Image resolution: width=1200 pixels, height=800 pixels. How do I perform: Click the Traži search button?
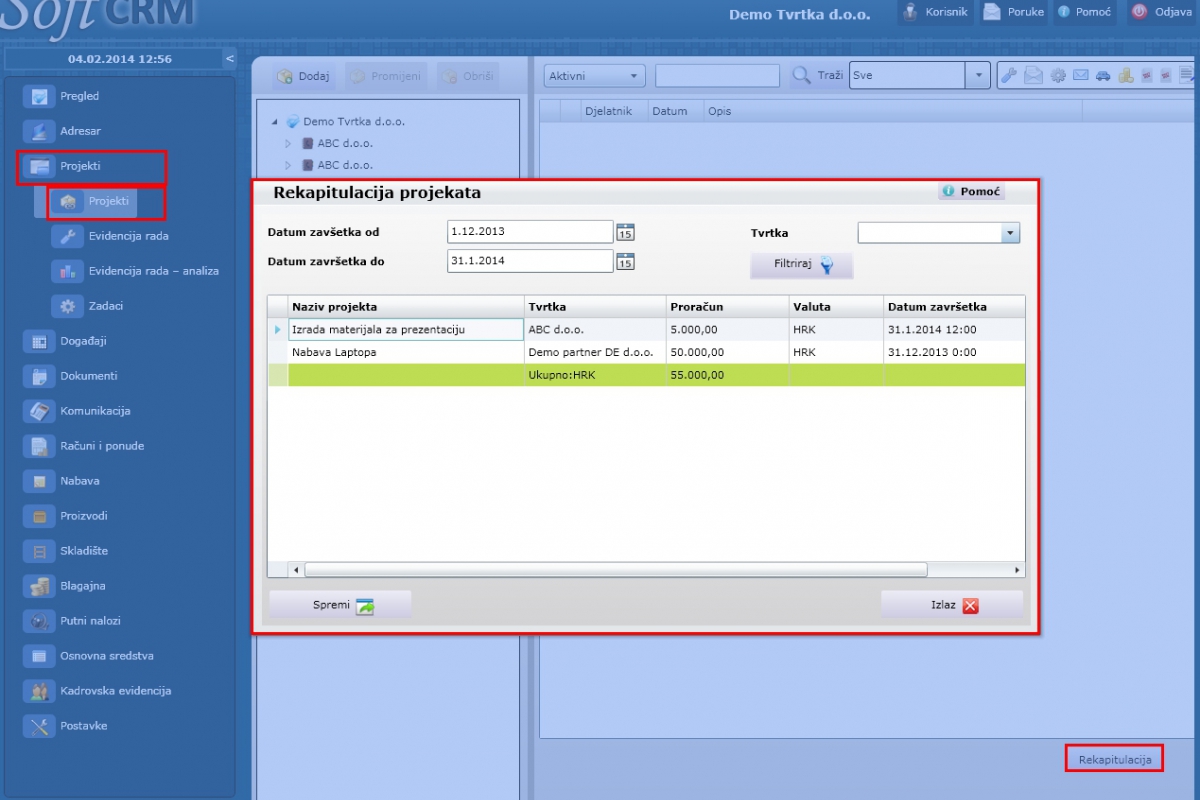[816, 75]
